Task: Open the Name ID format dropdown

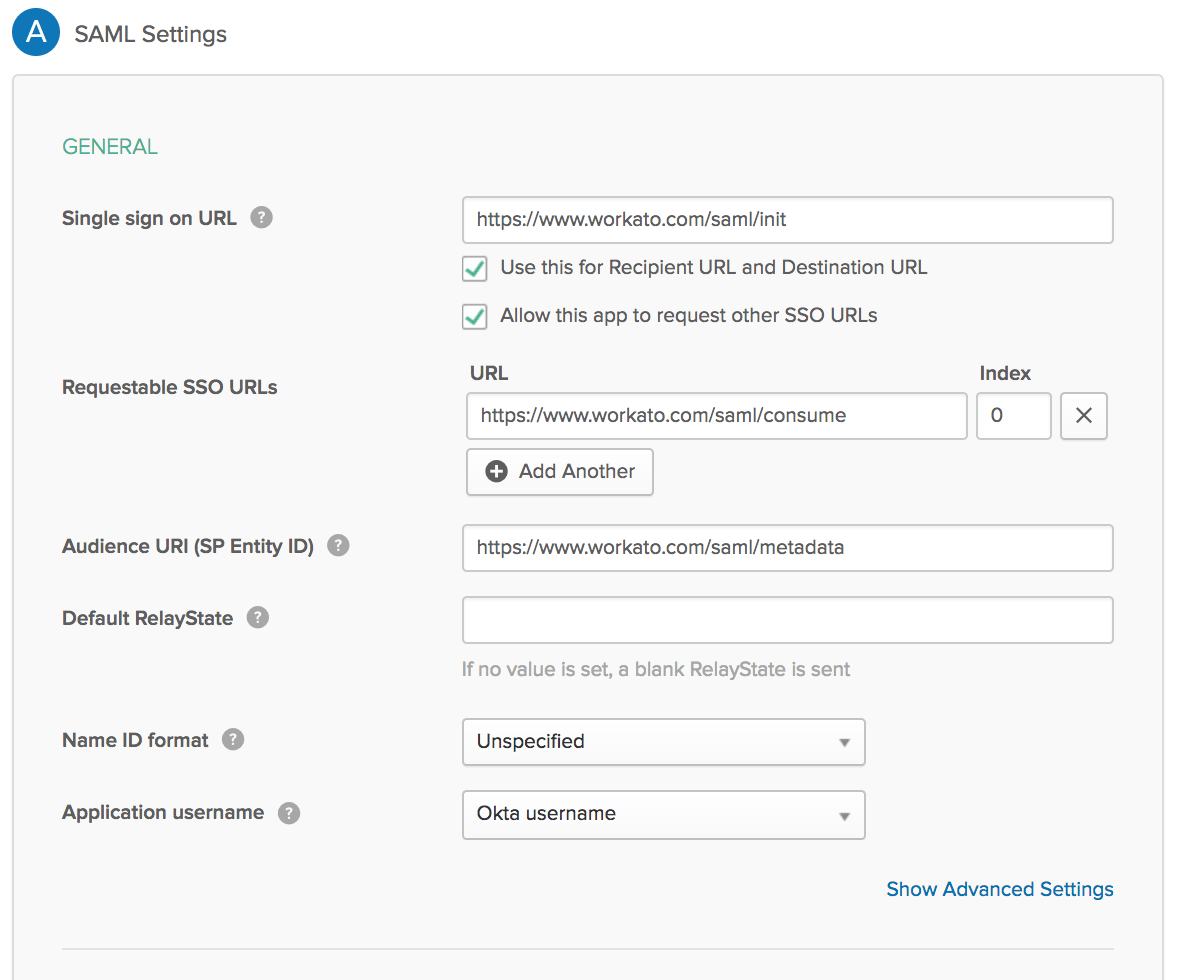Action: point(663,742)
